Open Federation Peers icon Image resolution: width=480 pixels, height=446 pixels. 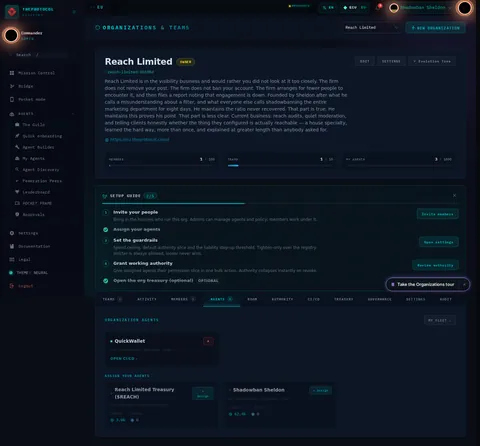[x=17, y=181]
